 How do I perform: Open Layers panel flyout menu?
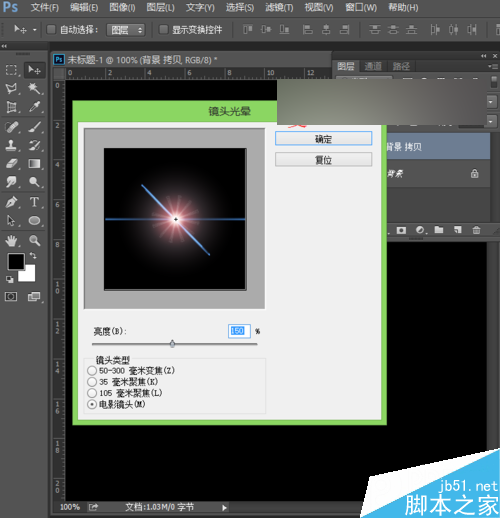(x=492, y=66)
